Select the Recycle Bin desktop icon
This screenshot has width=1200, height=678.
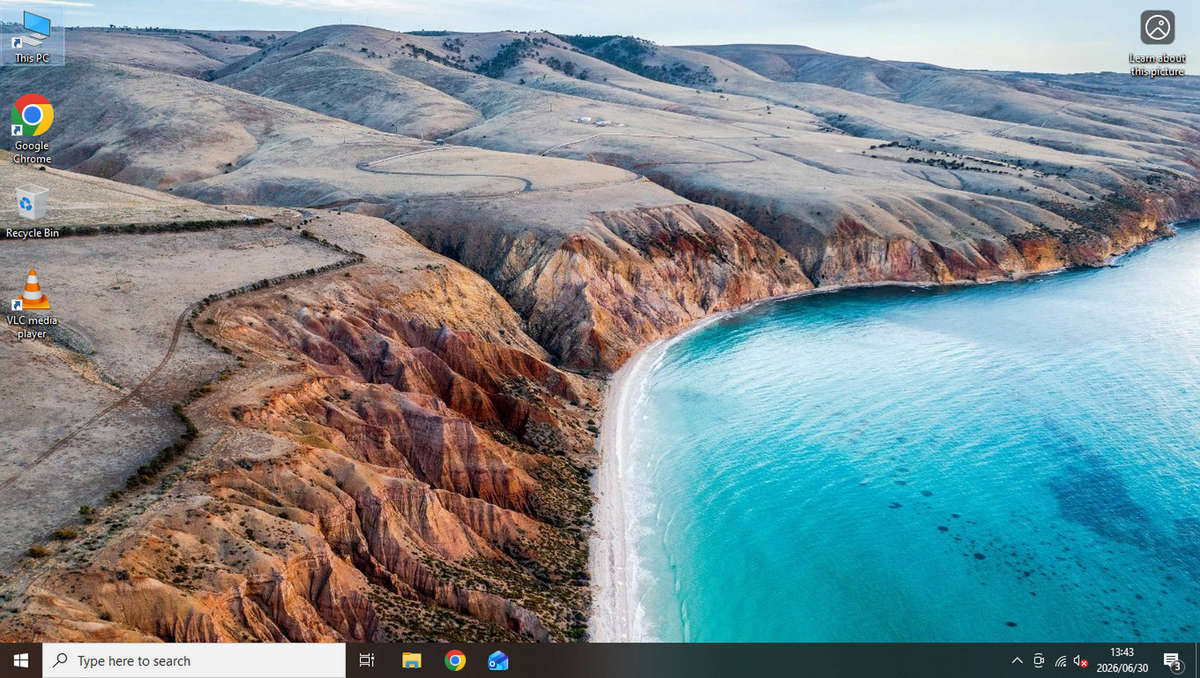[32, 210]
